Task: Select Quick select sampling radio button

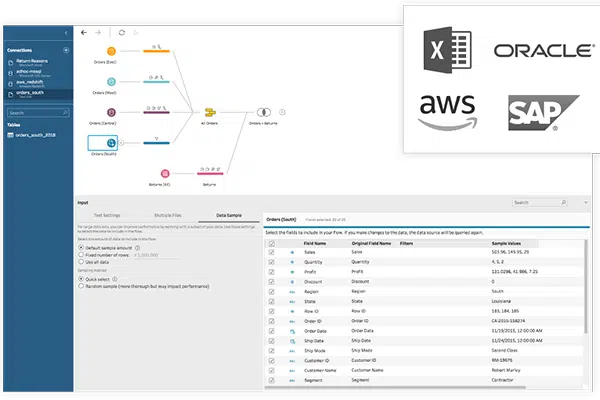Action: pos(81,279)
